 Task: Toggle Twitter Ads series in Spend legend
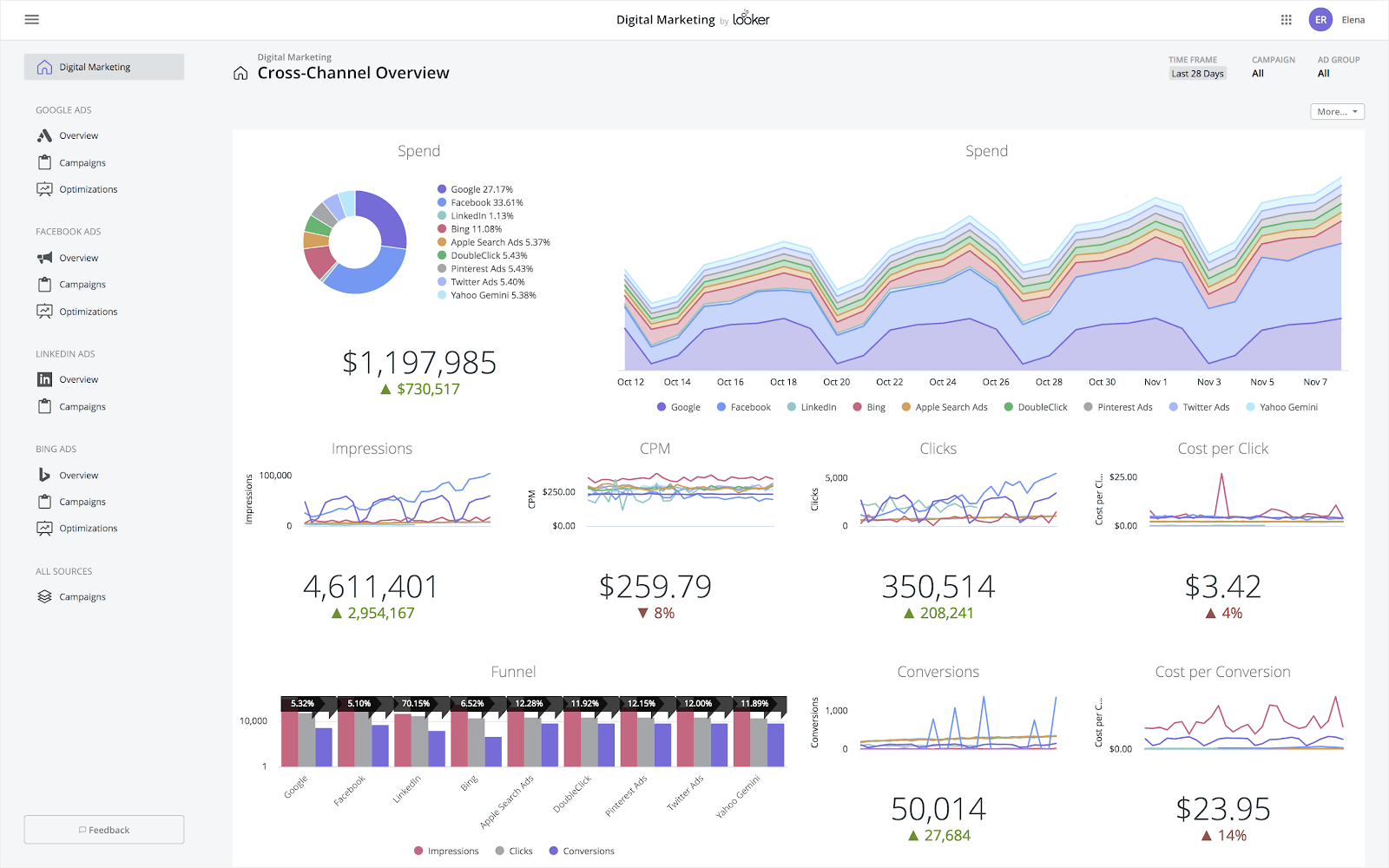1199,406
